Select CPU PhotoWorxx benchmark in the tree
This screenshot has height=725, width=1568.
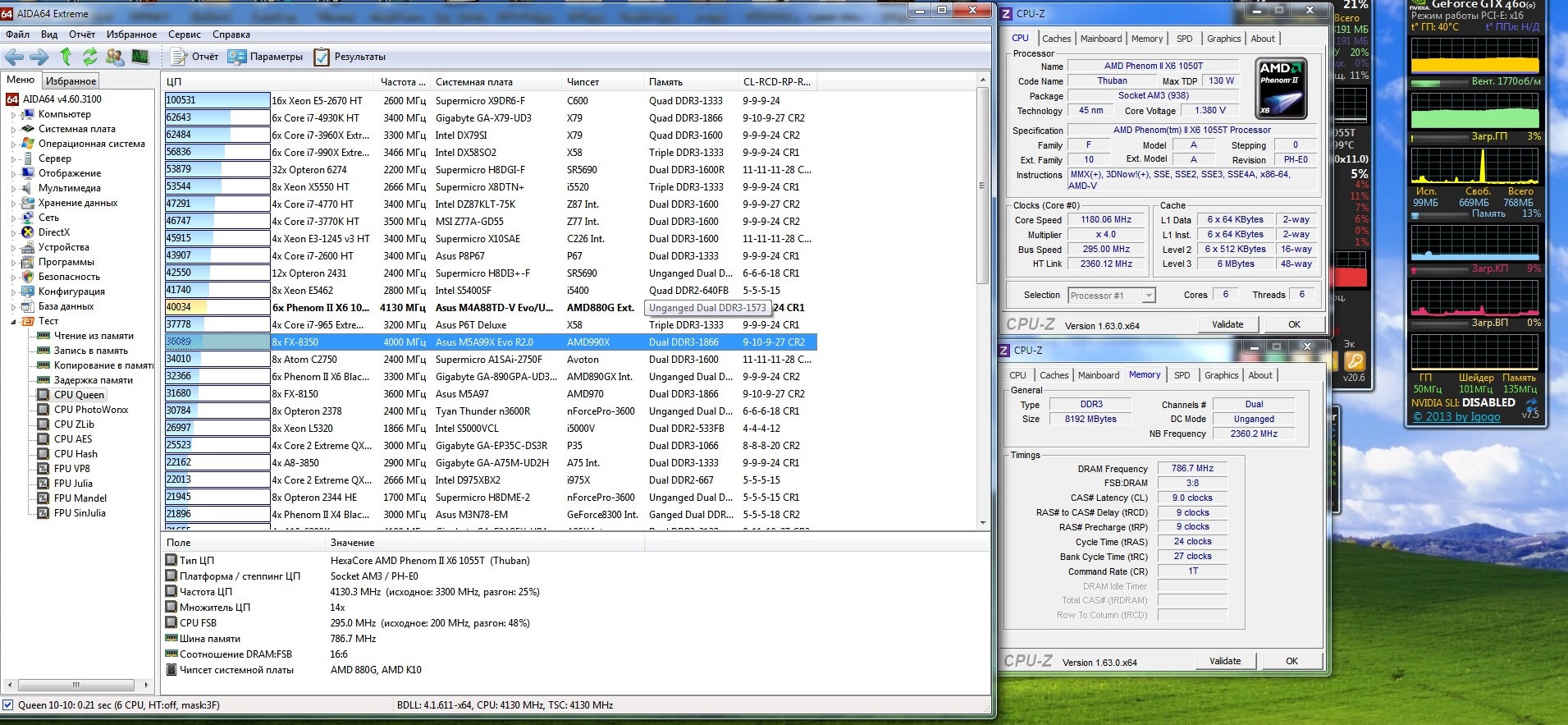click(91, 410)
